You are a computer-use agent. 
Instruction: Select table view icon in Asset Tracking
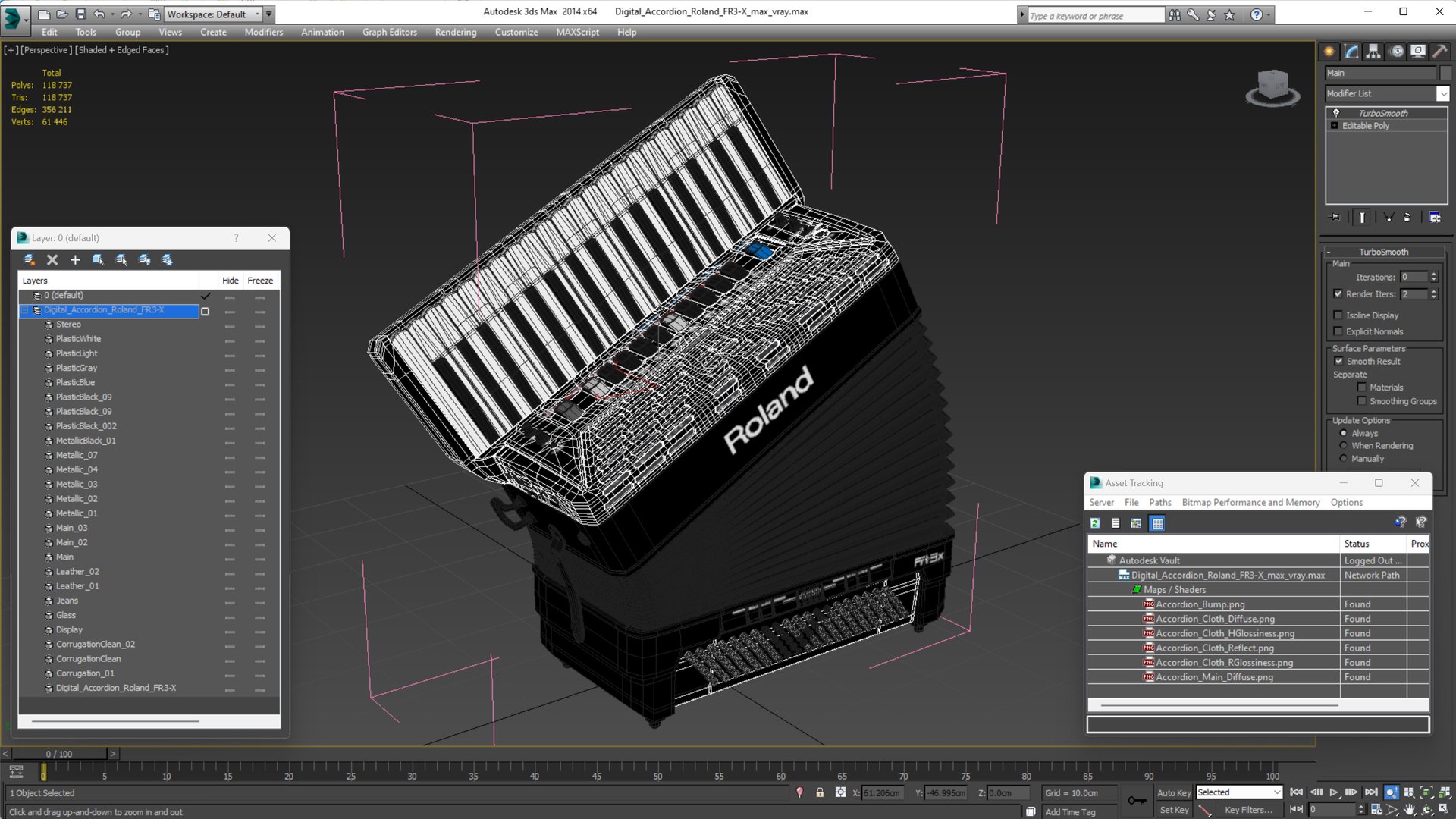click(x=1157, y=523)
